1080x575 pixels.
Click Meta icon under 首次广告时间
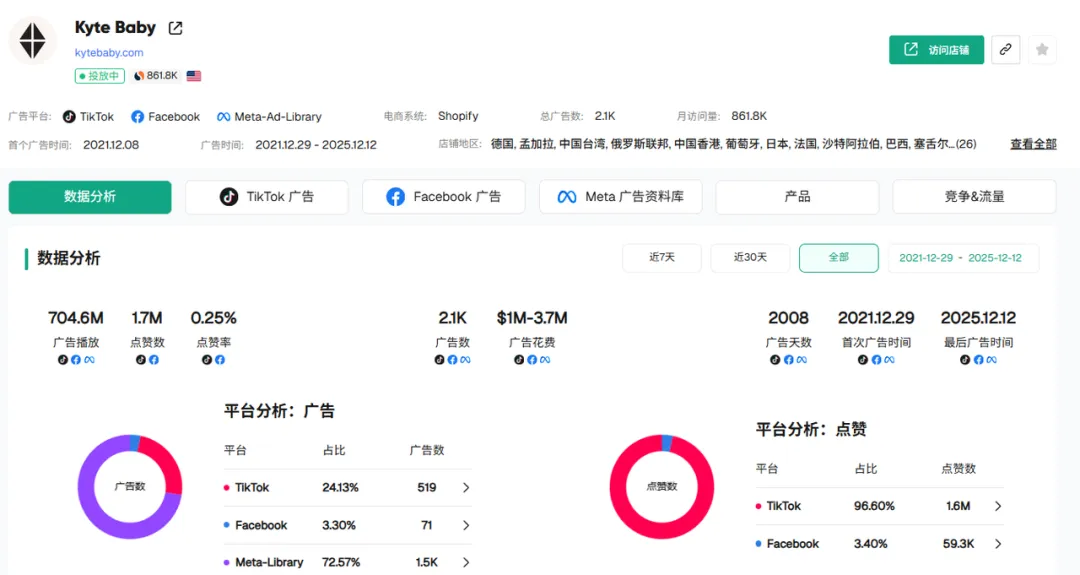click(x=890, y=359)
